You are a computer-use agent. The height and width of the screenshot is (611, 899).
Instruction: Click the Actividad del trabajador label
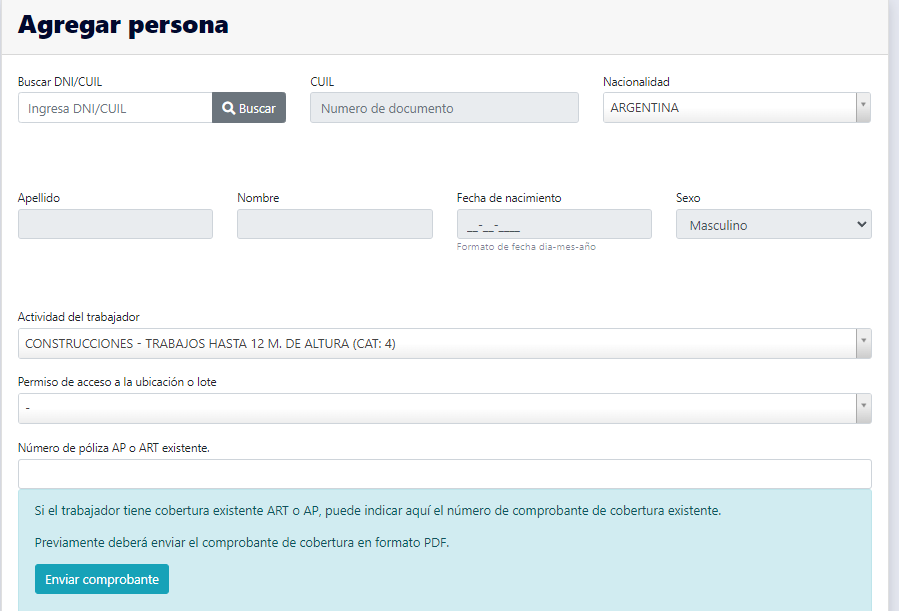click(79, 317)
